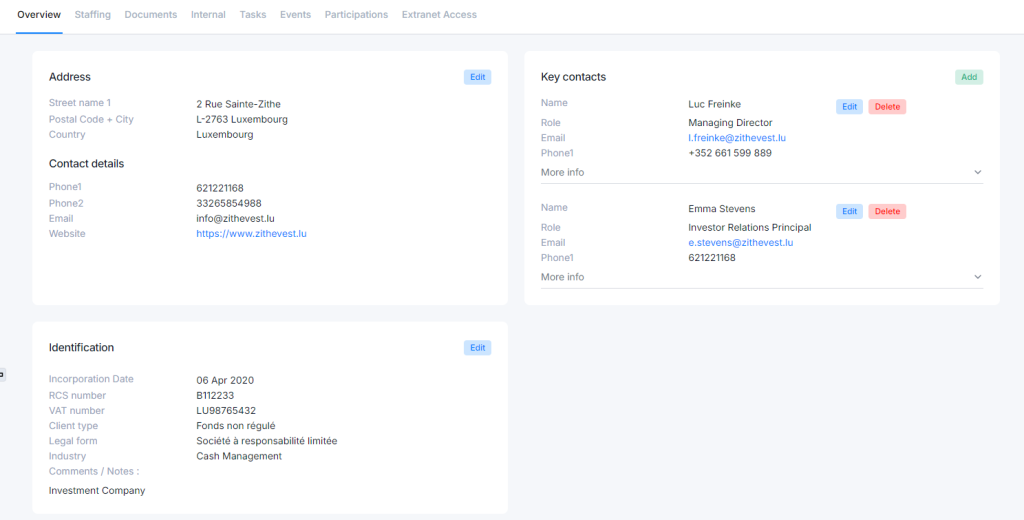
Task: Delete Luc Freinke's contact entry
Action: tap(887, 107)
